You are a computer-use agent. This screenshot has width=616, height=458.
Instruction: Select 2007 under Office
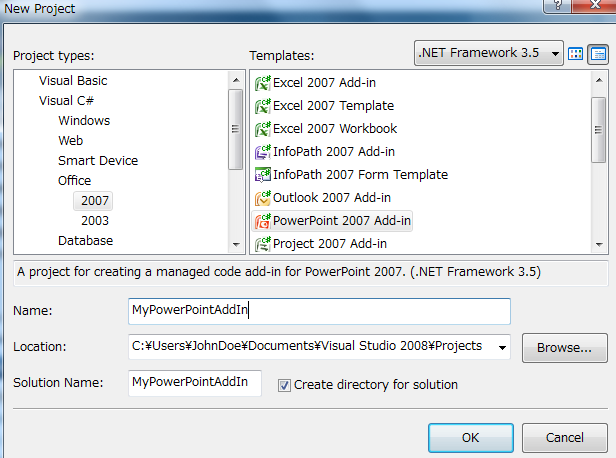click(x=95, y=201)
